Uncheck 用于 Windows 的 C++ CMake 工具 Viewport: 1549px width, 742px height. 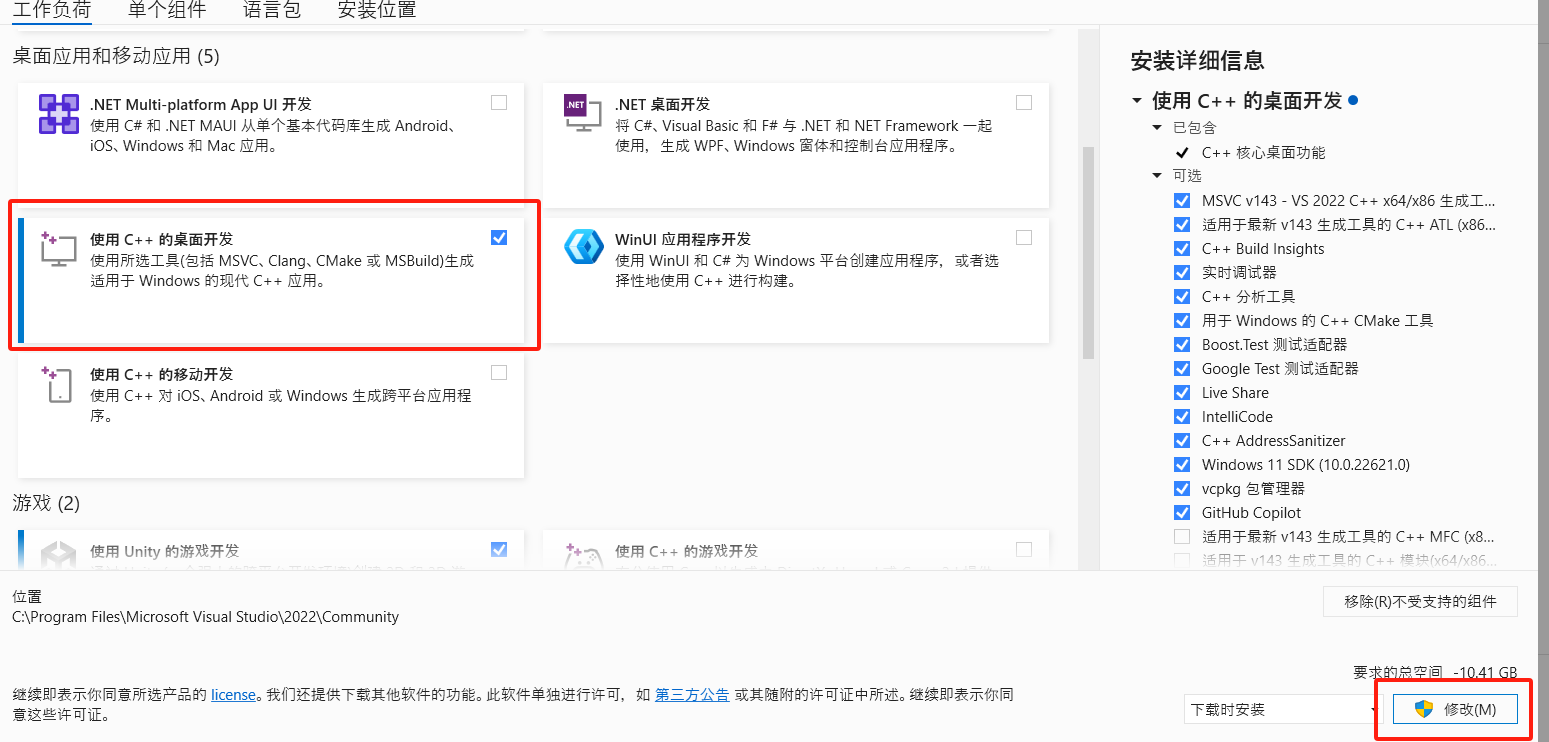click(1182, 320)
